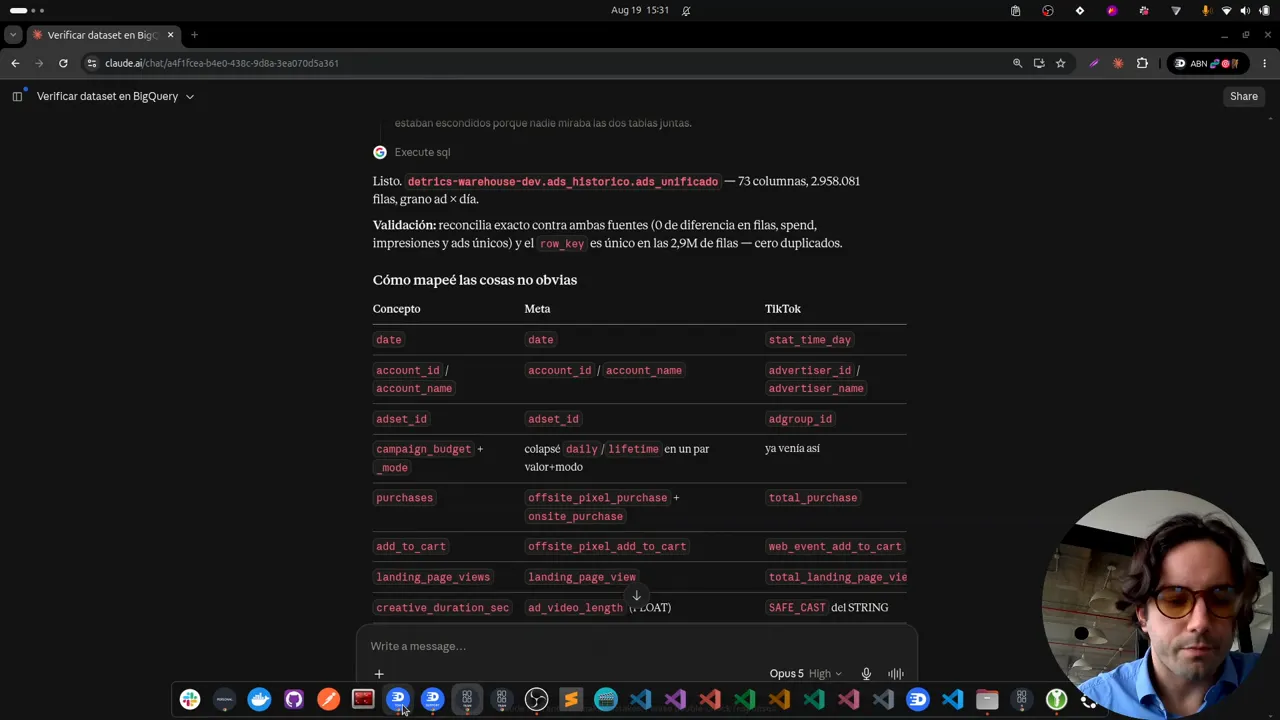Screen dimensions: 1280x720
Task: Click landing_page_view in Meta column
Action: click(582, 577)
